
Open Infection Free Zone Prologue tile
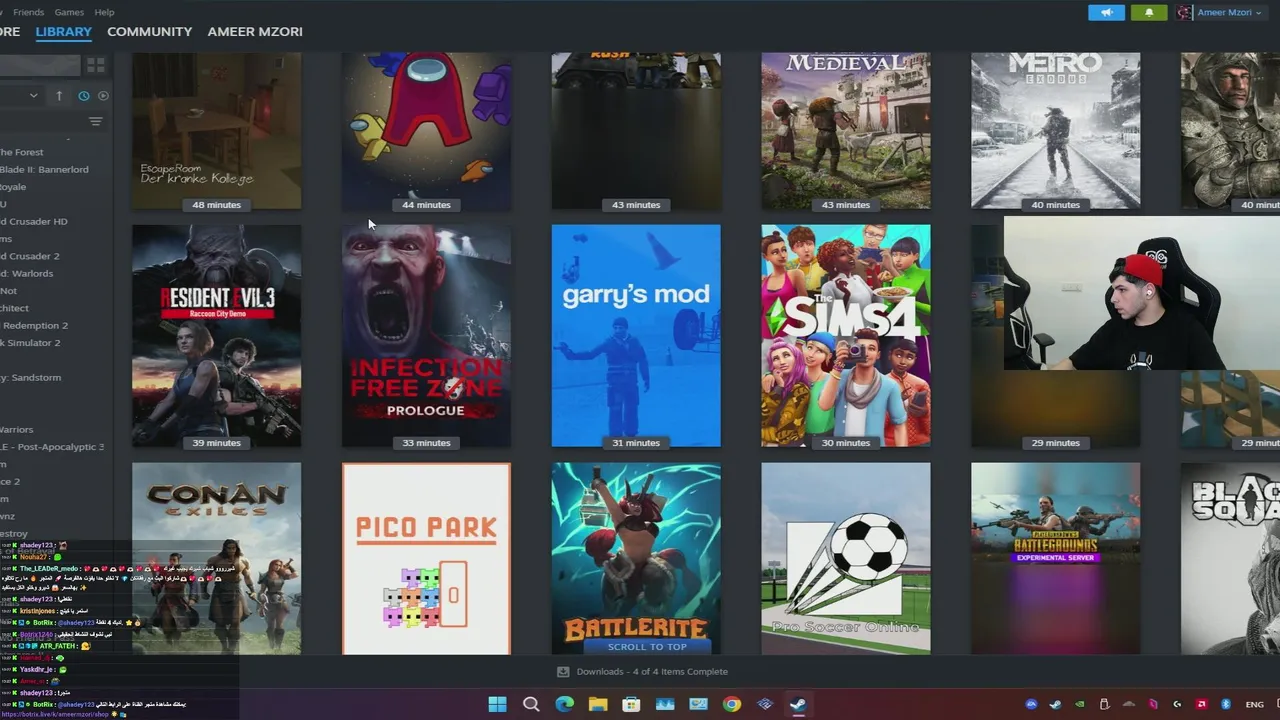tap(426, 335)
